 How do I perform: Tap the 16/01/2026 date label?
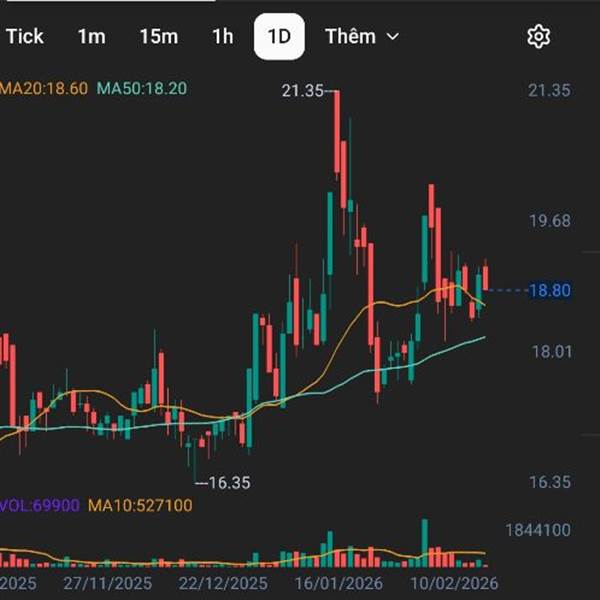click(338, 584)
